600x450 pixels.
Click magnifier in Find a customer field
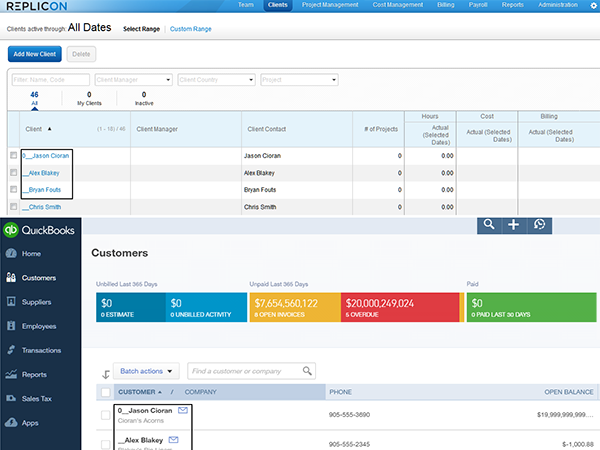click(x=307, y=371)
